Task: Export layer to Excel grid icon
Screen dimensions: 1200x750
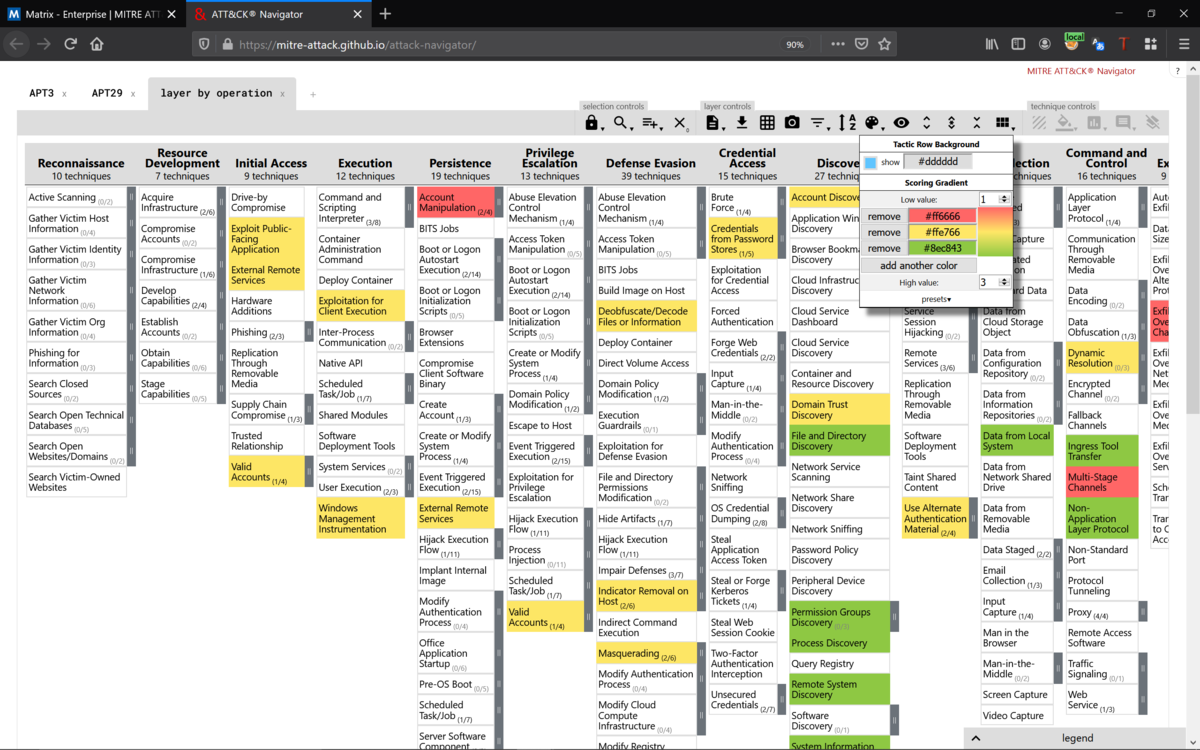Action: pos(767,123)
